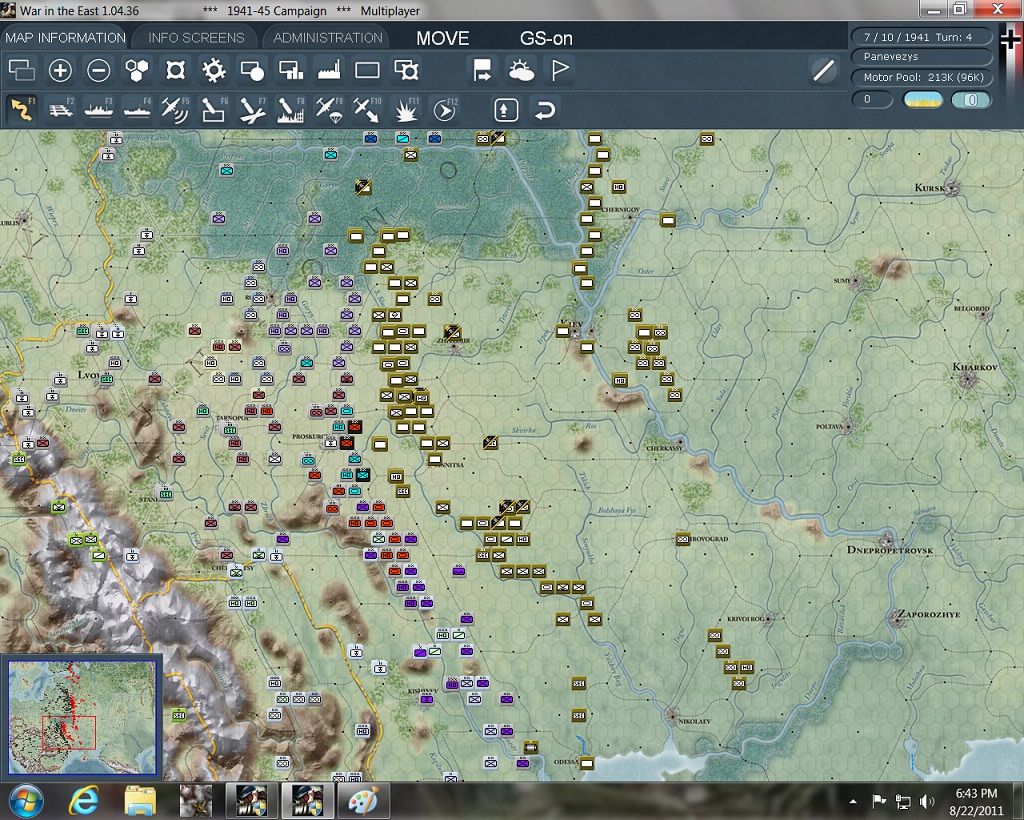Click the Cherkassy city label
The width and height of the screenshot is (1024, 820).
pos(664,449)
